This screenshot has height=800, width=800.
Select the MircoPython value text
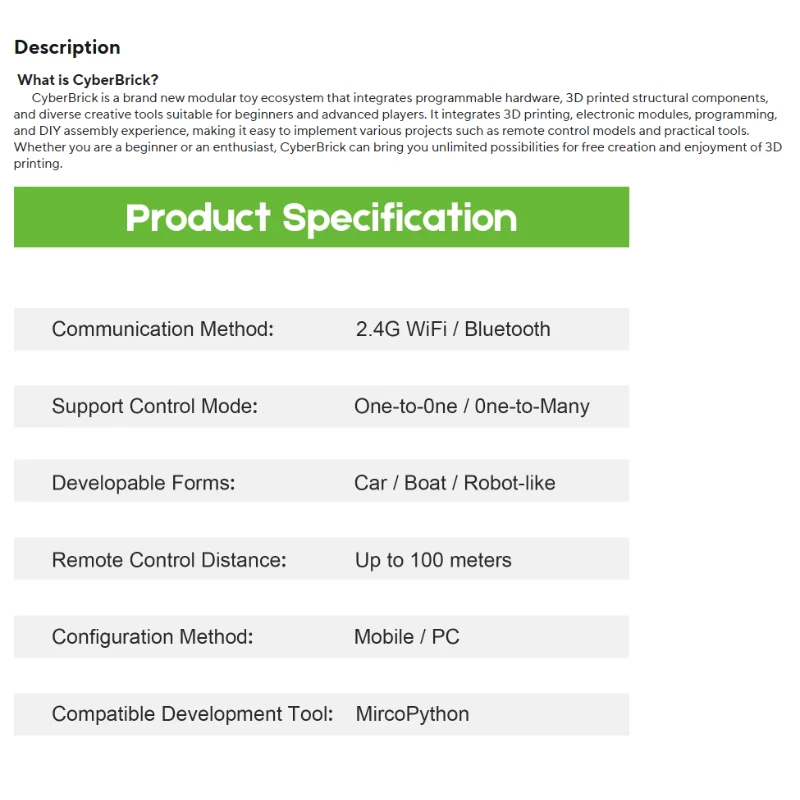(412, 714)
